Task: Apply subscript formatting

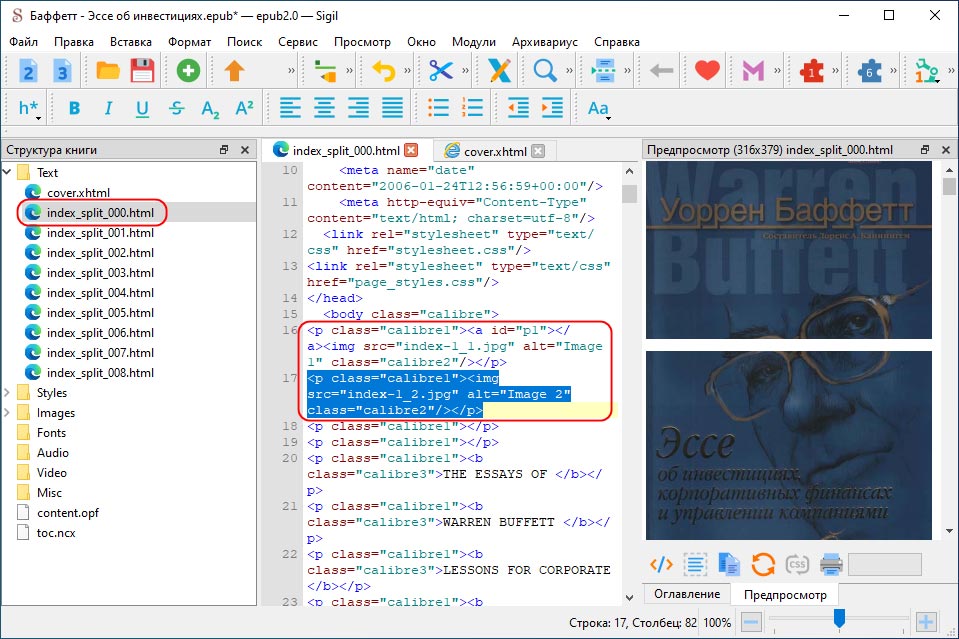Action: pyautogui.click(x=210, y=109)
